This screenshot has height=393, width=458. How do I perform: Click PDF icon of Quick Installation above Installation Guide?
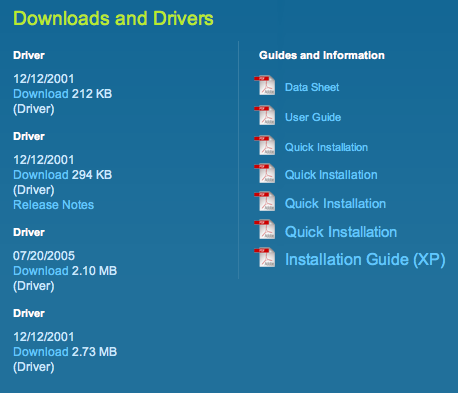pos(265,229)
